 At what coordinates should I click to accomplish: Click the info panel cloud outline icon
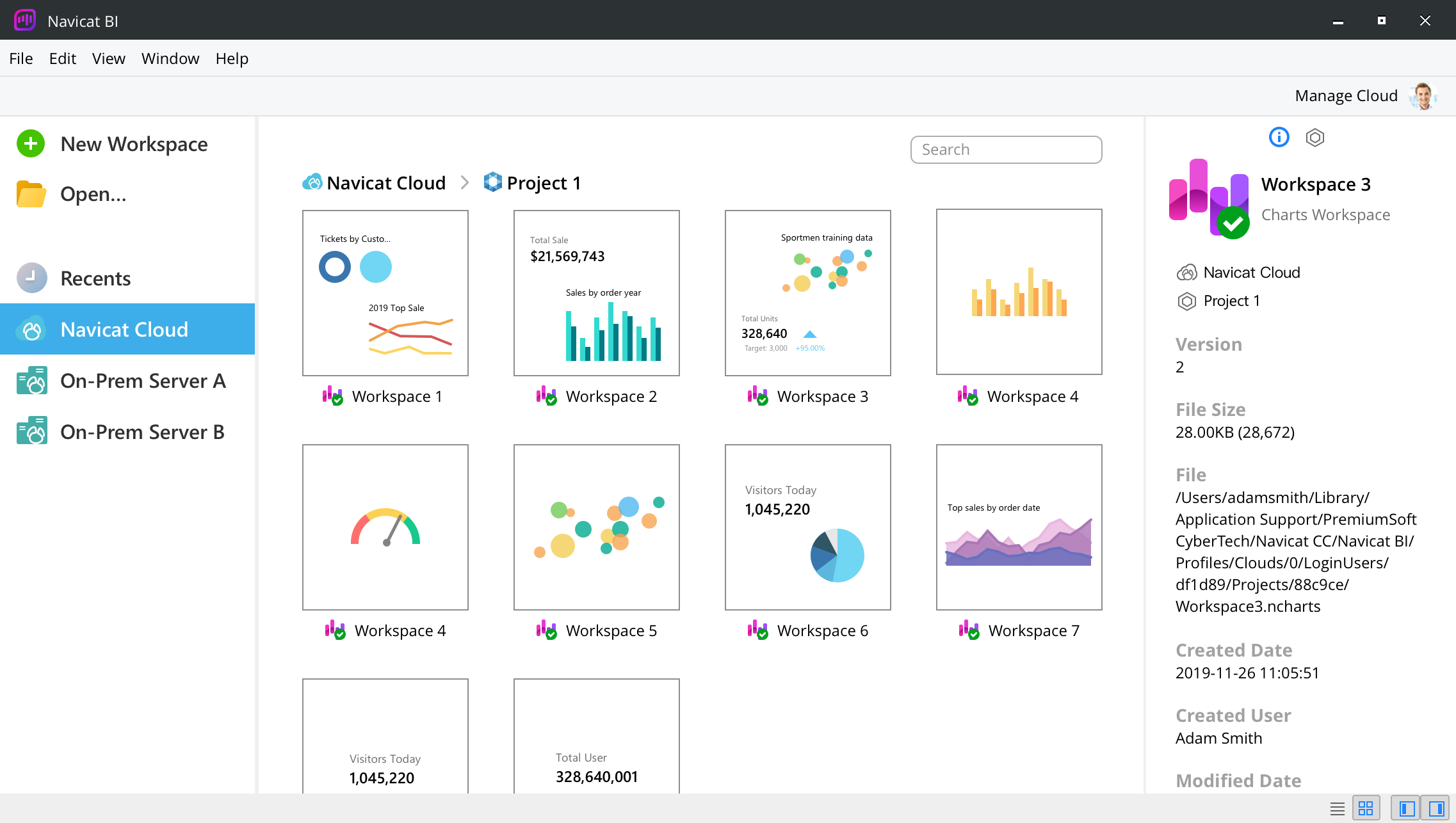[1186, 272]
